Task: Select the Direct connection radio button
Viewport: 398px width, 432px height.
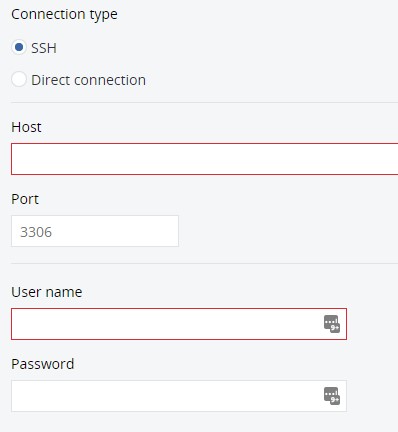Action: click(19, 80)
